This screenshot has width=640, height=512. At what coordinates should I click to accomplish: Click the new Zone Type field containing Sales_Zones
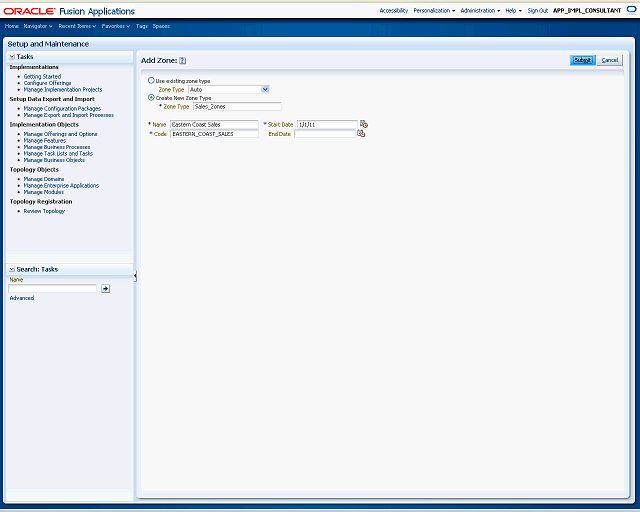pyautogui.click(x=237, y=107)
